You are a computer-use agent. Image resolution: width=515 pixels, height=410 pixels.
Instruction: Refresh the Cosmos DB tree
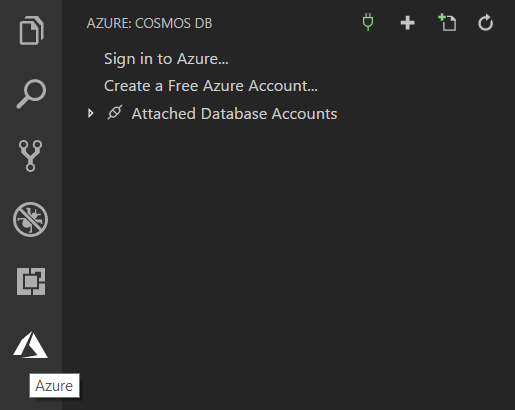point(485,22)
